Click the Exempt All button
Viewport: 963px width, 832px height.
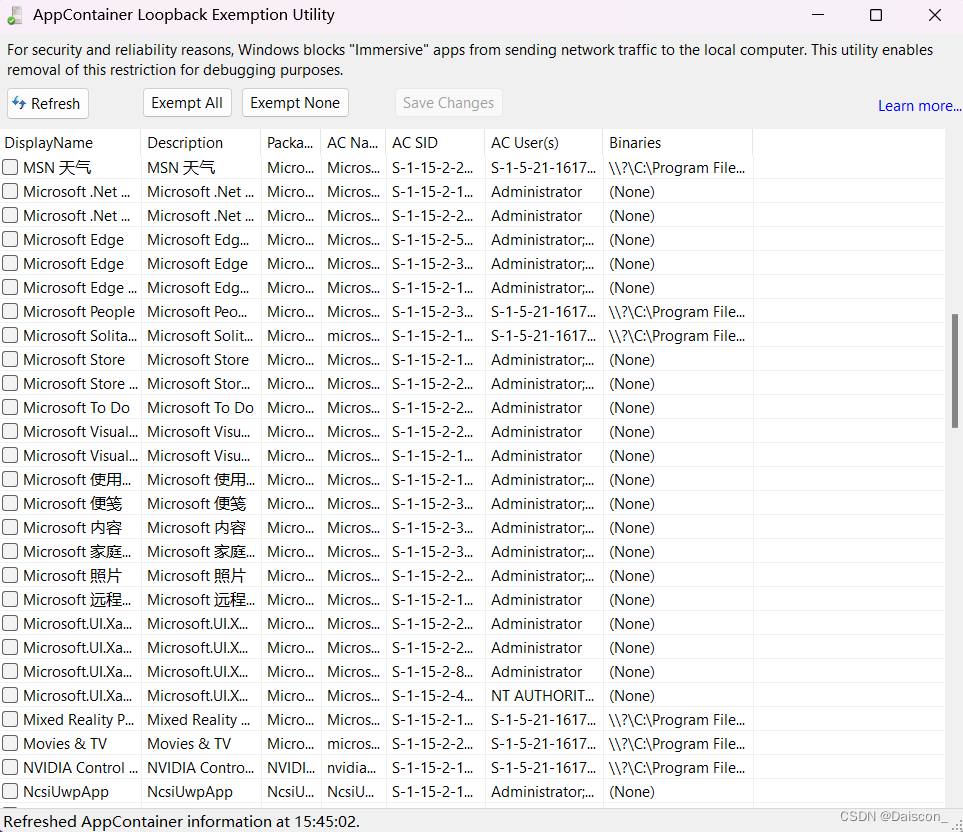click(x=187, y=103)
